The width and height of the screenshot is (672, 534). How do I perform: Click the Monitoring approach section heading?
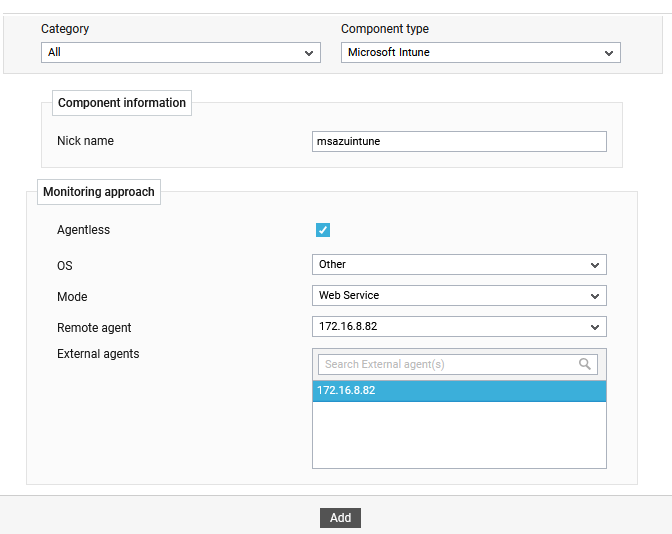[x=99, y=192]
